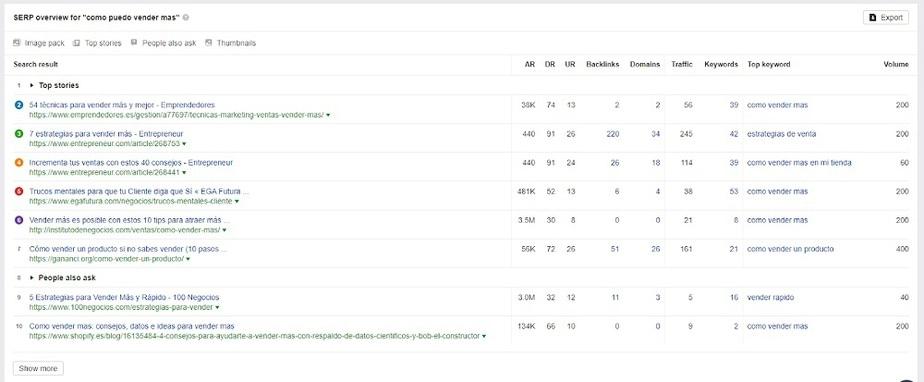The height and width of the screenshot is (382, 924).
Task: Click the Keywords column header
Action: (721, 64)
